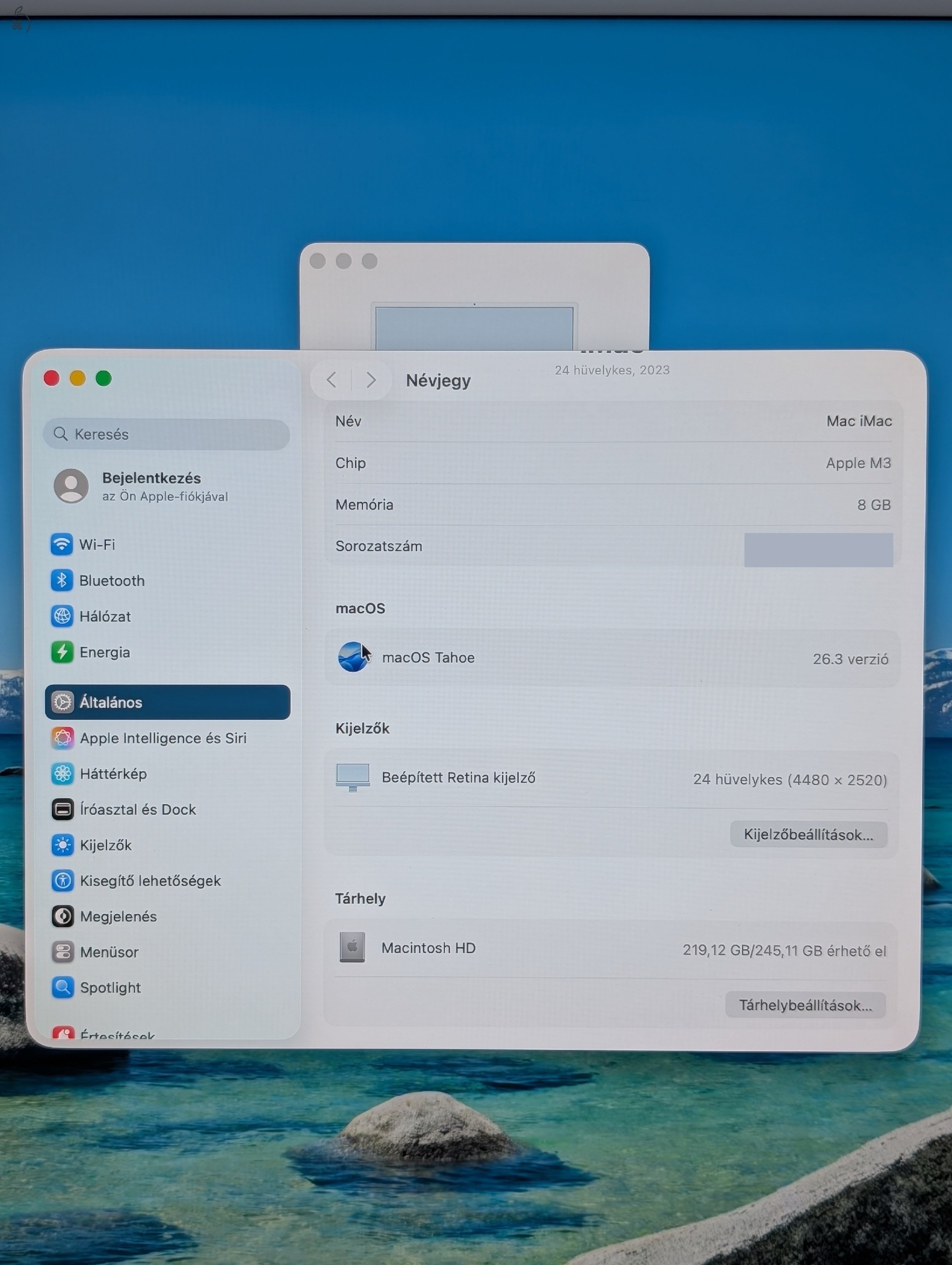Close the settings window with red button
Screen dimensions: 952x1265
pyautogui.click(x=51, y=378)
